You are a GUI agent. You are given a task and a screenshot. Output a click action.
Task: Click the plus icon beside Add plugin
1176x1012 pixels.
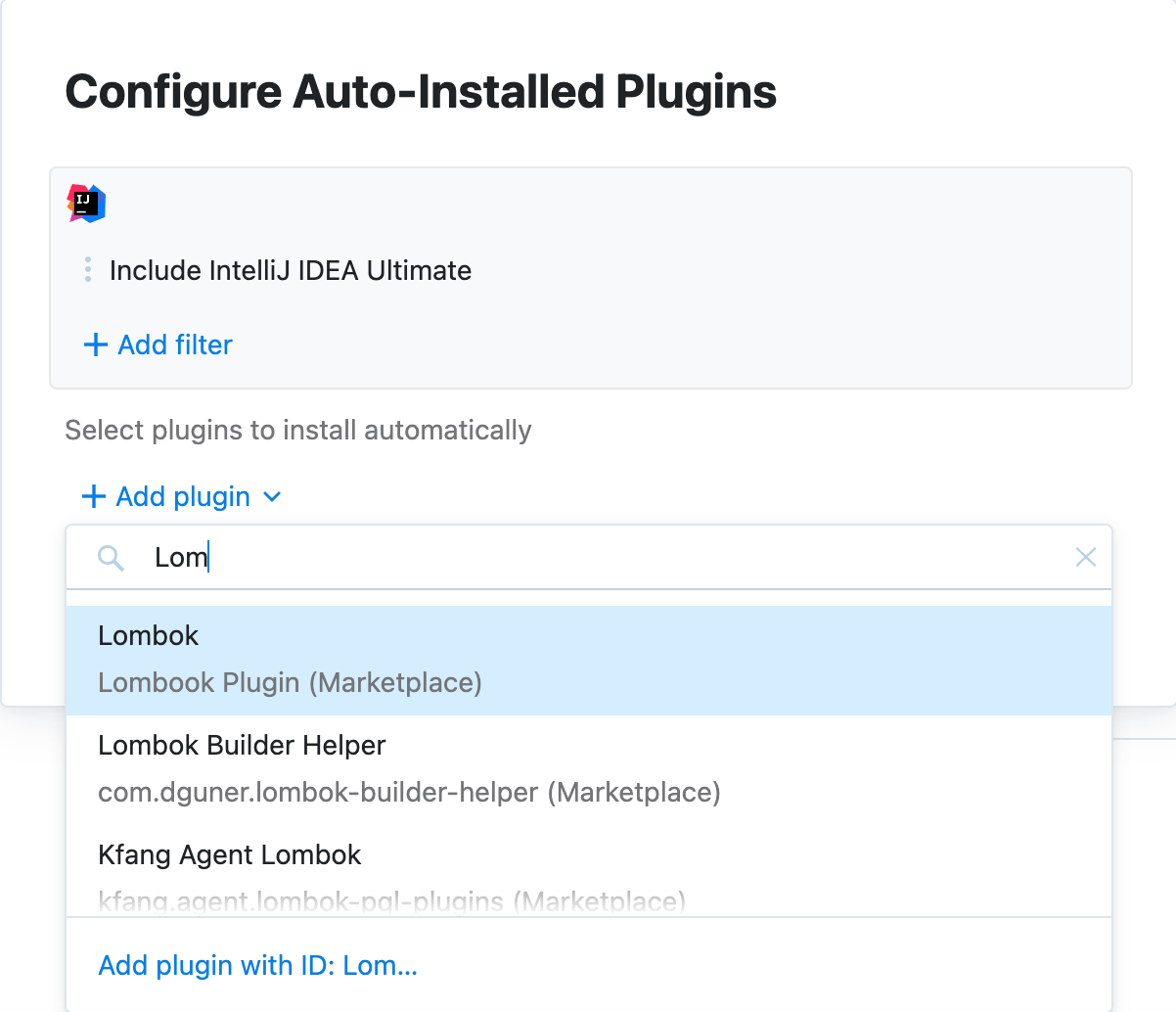[94, 497]
